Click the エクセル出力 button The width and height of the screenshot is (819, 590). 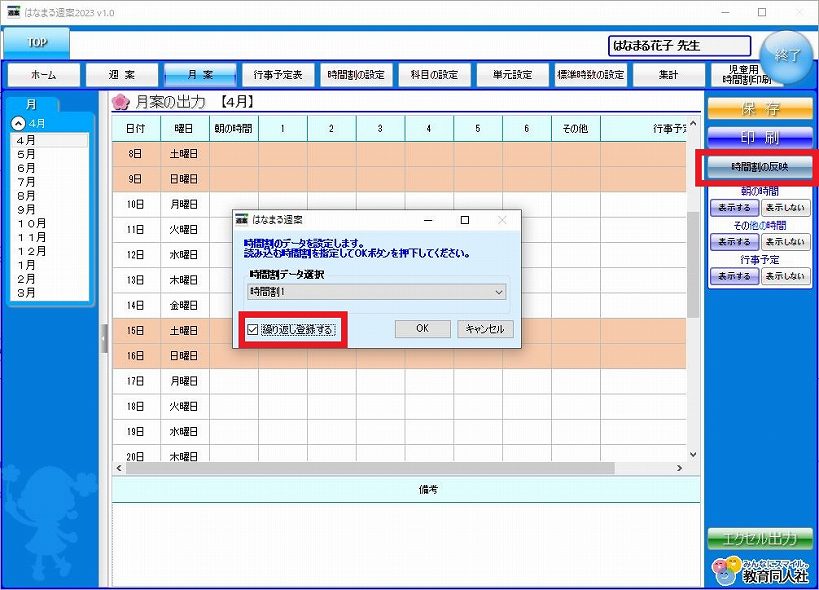tap(760, 539)
